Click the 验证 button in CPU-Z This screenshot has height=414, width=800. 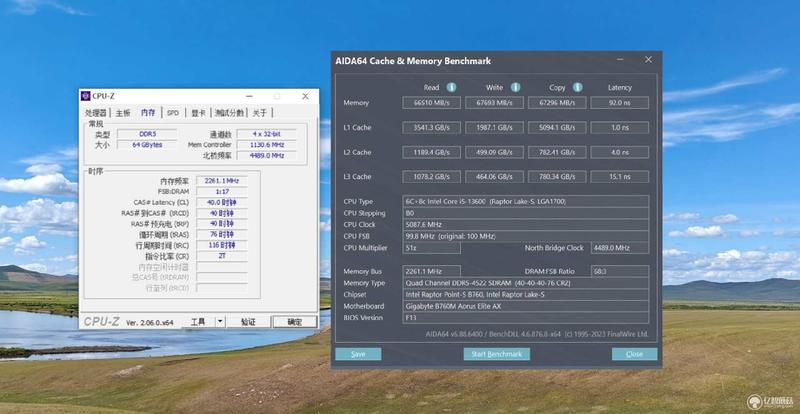tap(248, 322)
